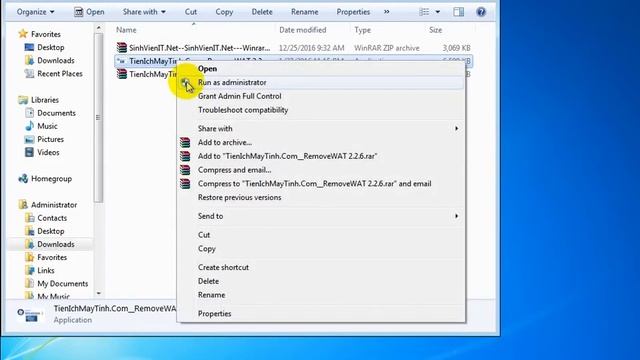Viewport: 640px width, 360px height.
Task: Open the Contacts folder
Action: click(x=46, y=218)
